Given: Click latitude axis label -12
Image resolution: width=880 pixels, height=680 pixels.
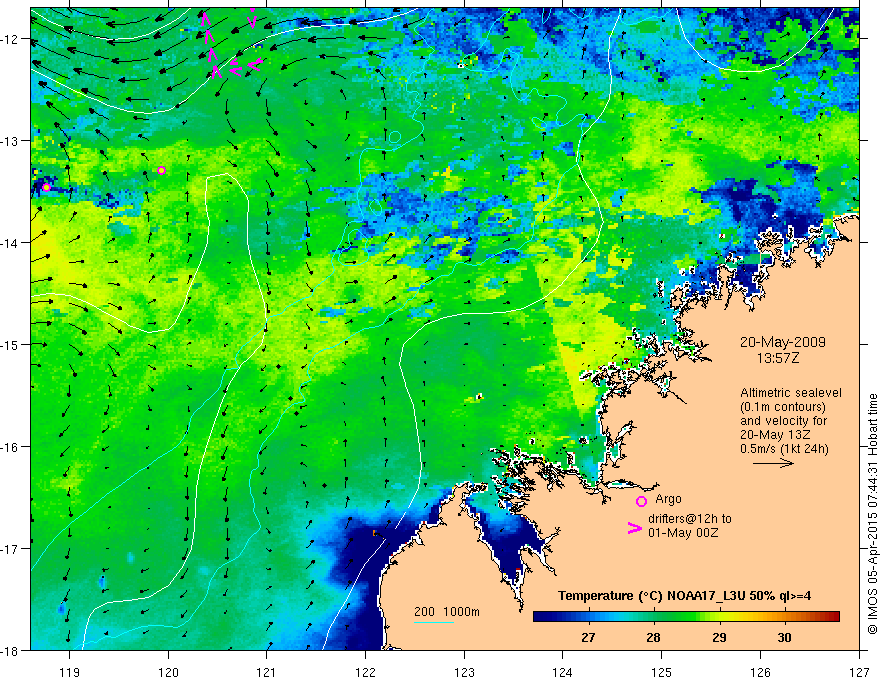Looking at the screenshot, I should [11, 39].
